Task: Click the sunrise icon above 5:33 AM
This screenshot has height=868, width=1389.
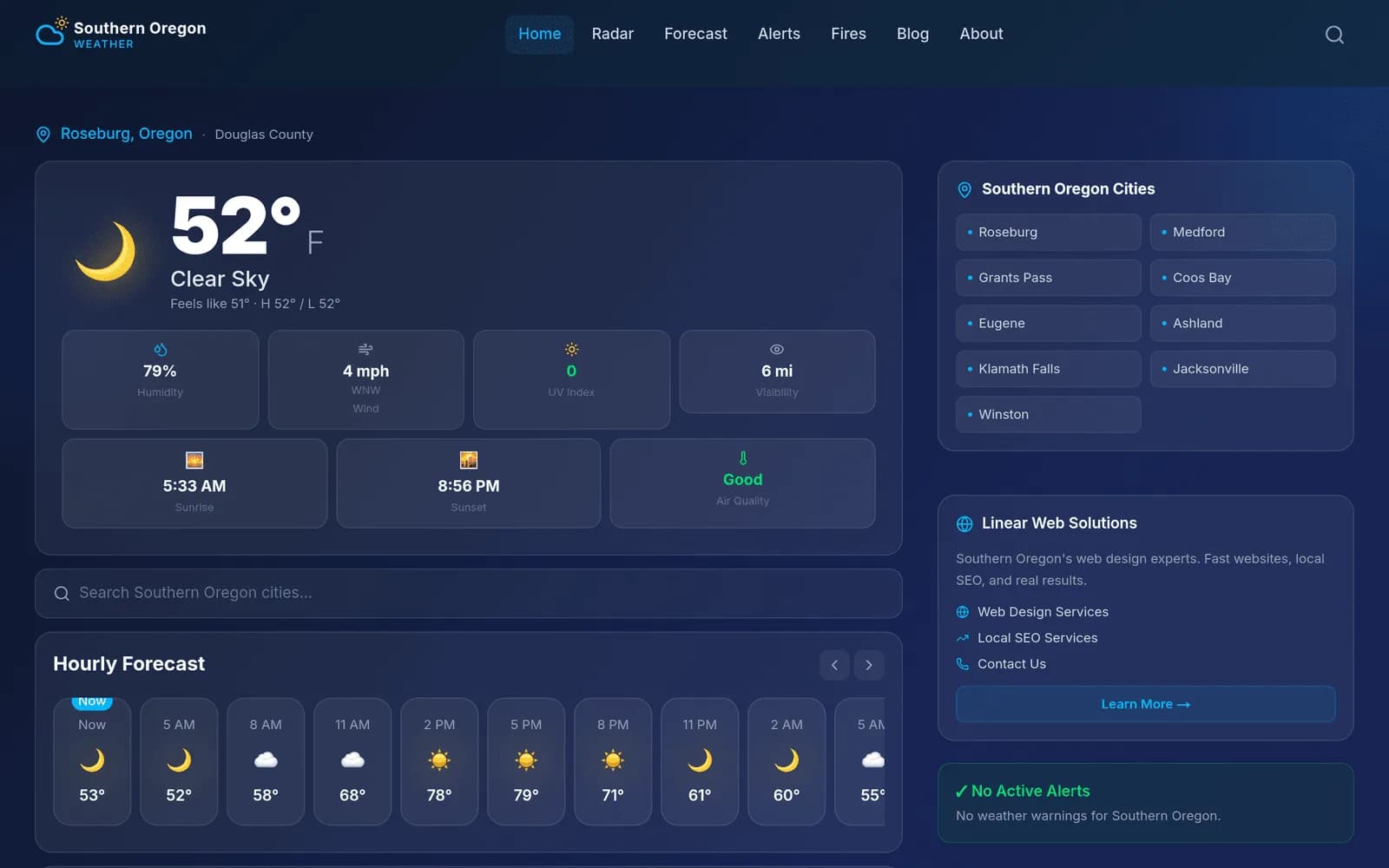Action: tap(194, 460)
